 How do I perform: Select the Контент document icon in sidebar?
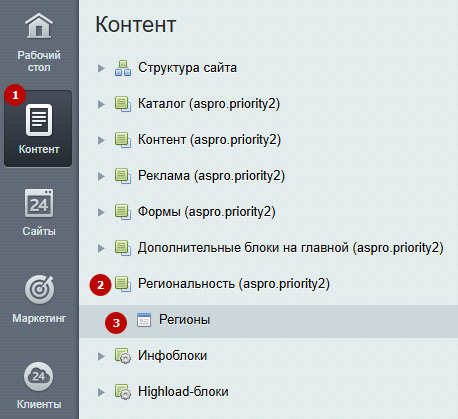39,120
